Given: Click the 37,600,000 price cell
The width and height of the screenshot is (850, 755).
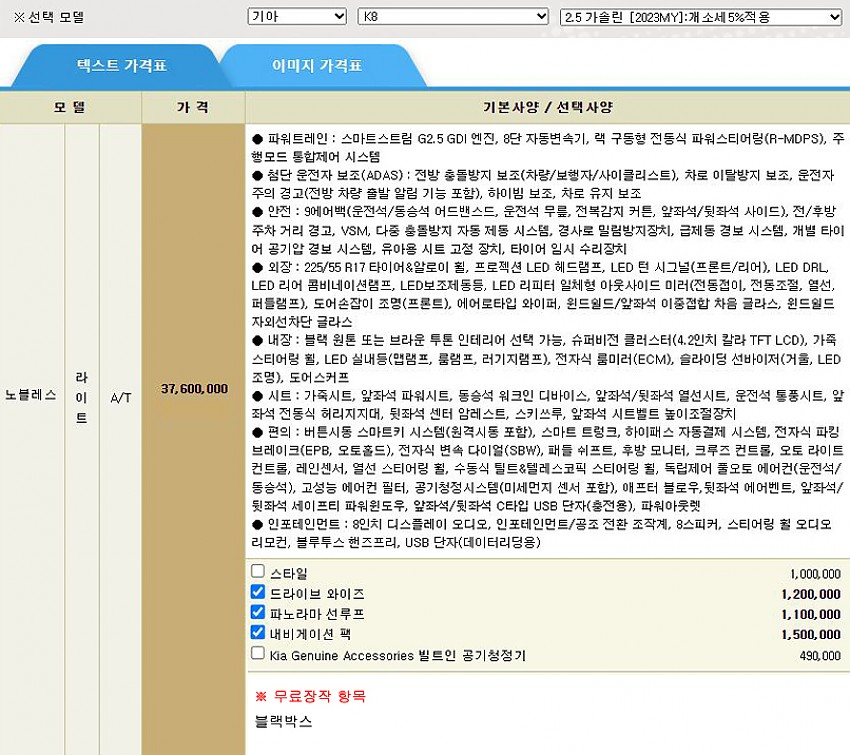Looking at the screenshot, I should [193, 388].
